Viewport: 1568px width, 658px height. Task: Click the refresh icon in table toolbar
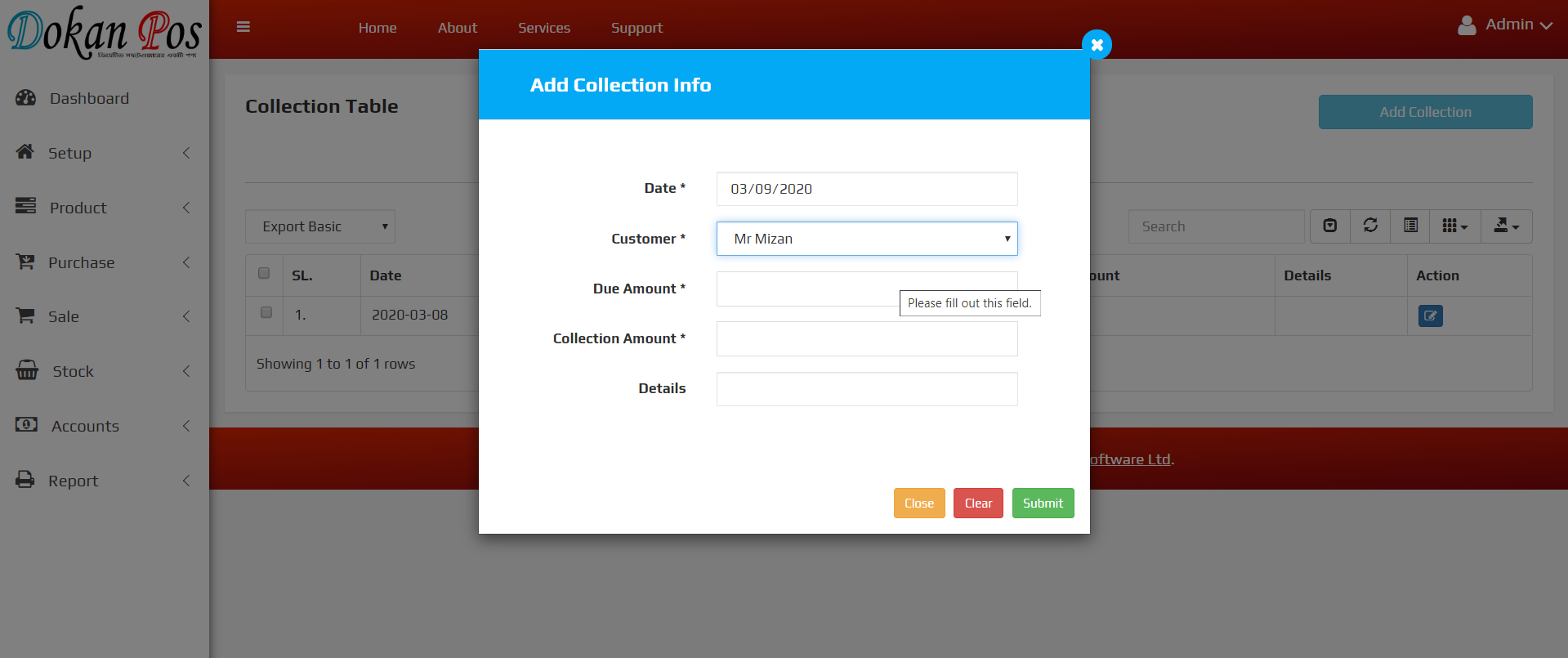coord(1370,226)
